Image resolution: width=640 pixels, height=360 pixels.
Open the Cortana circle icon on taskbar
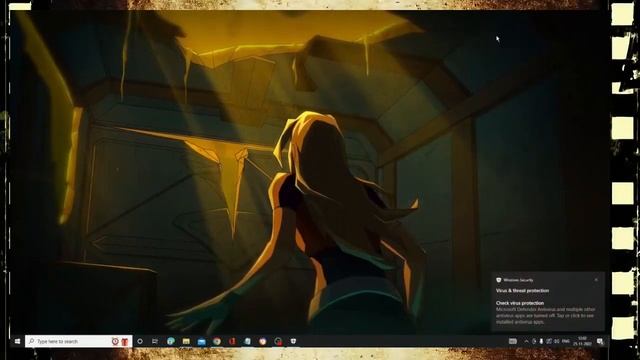[140, 341]
